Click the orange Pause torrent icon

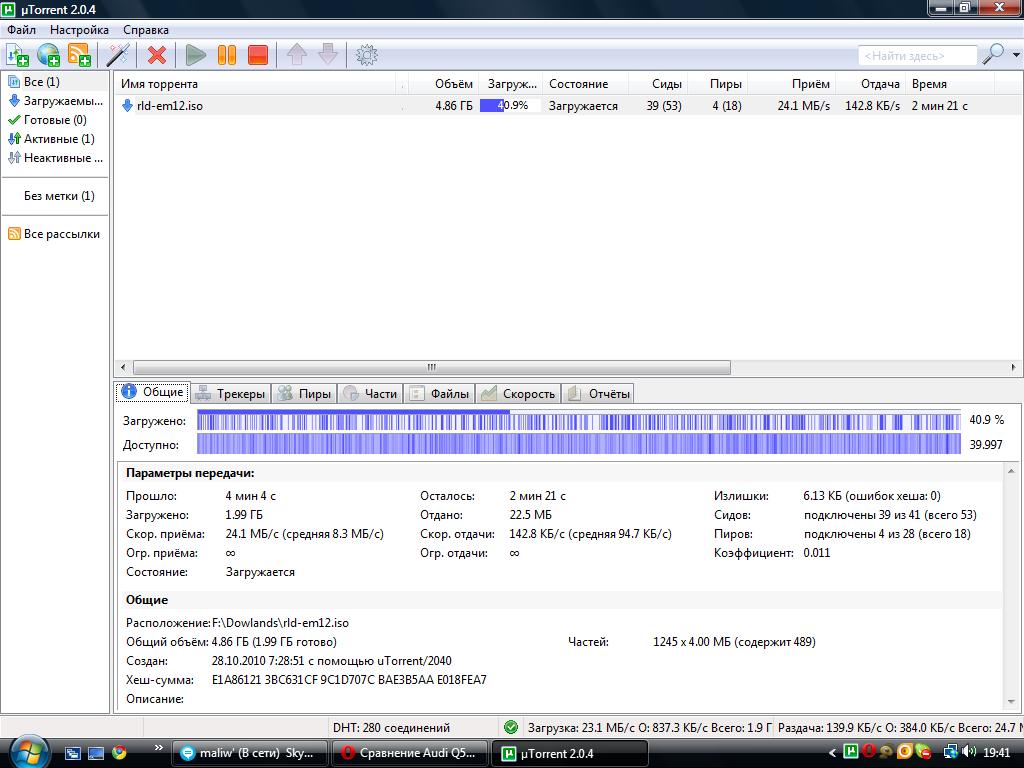point(227,55)
